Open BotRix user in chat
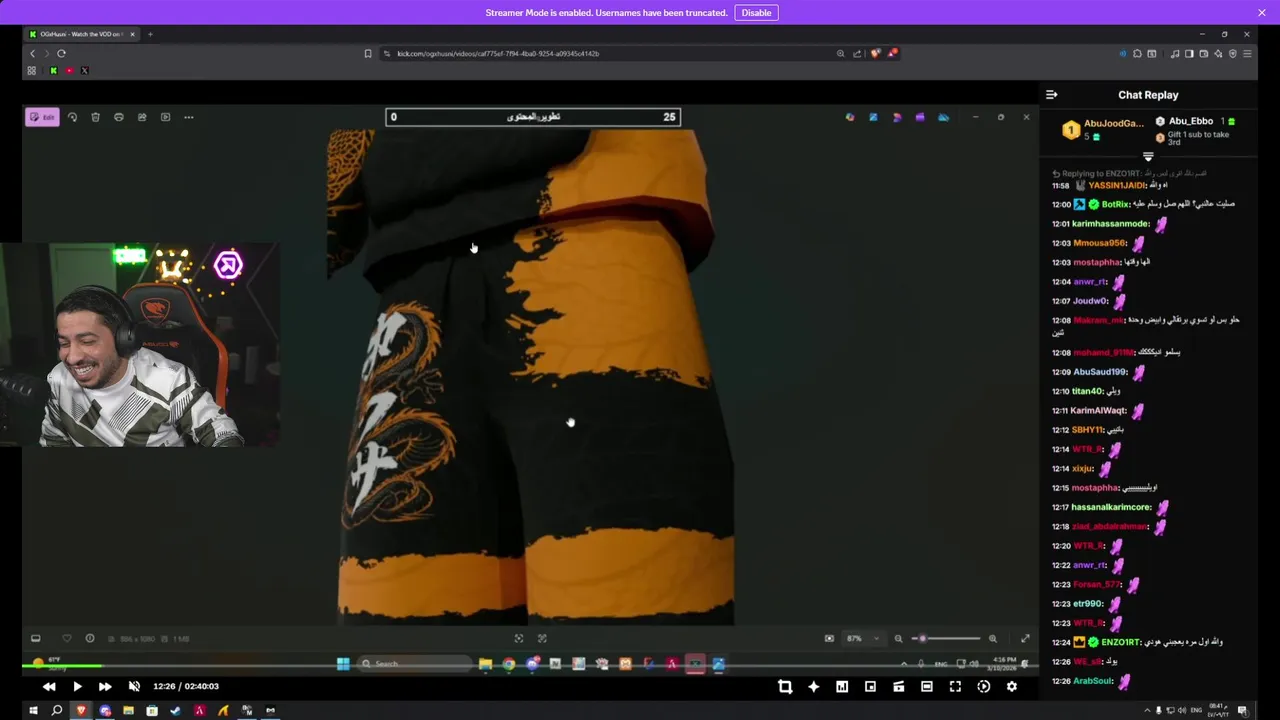 tap(1115, 204)
